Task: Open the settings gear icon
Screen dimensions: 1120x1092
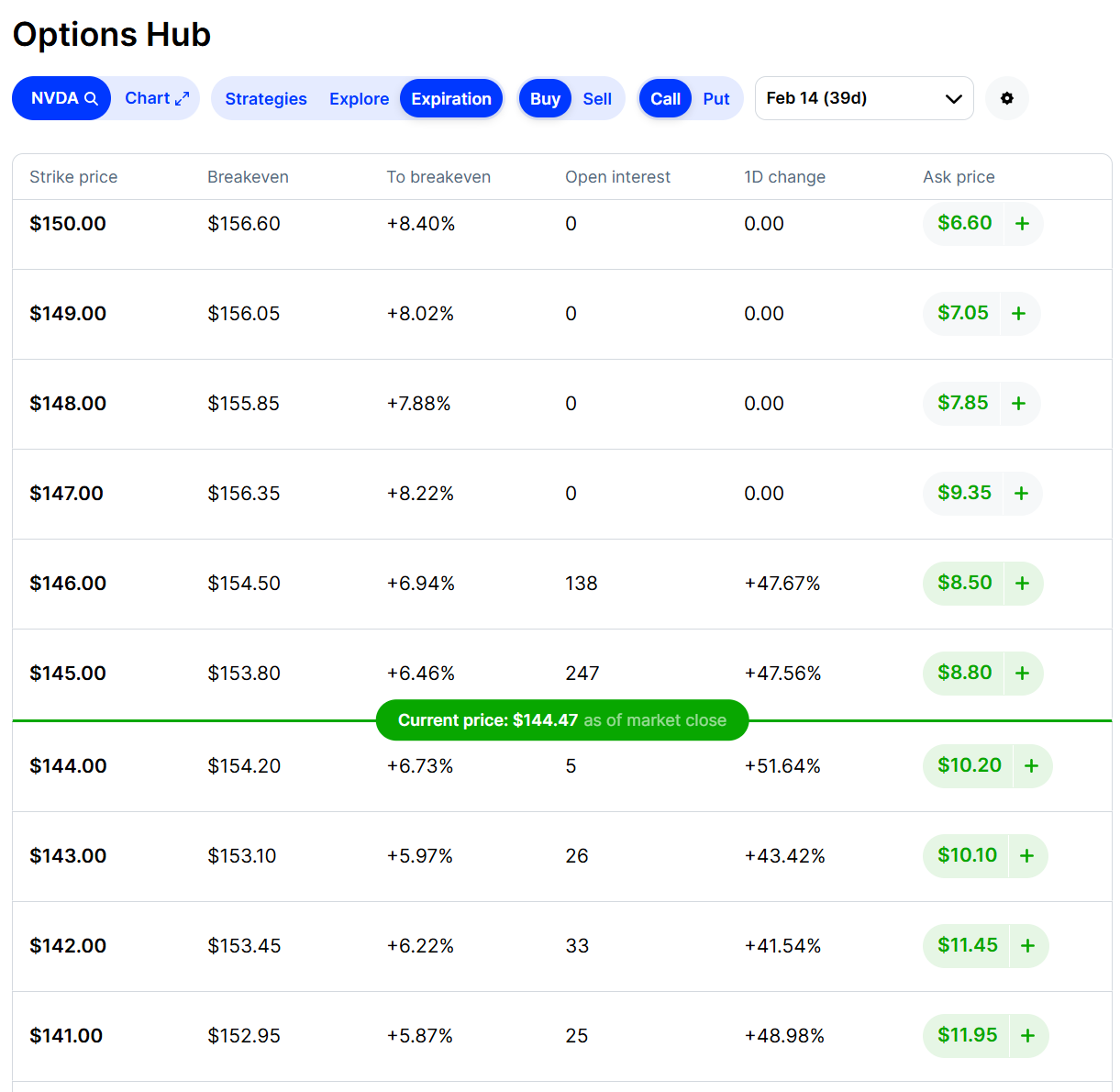Action: 1007,98
